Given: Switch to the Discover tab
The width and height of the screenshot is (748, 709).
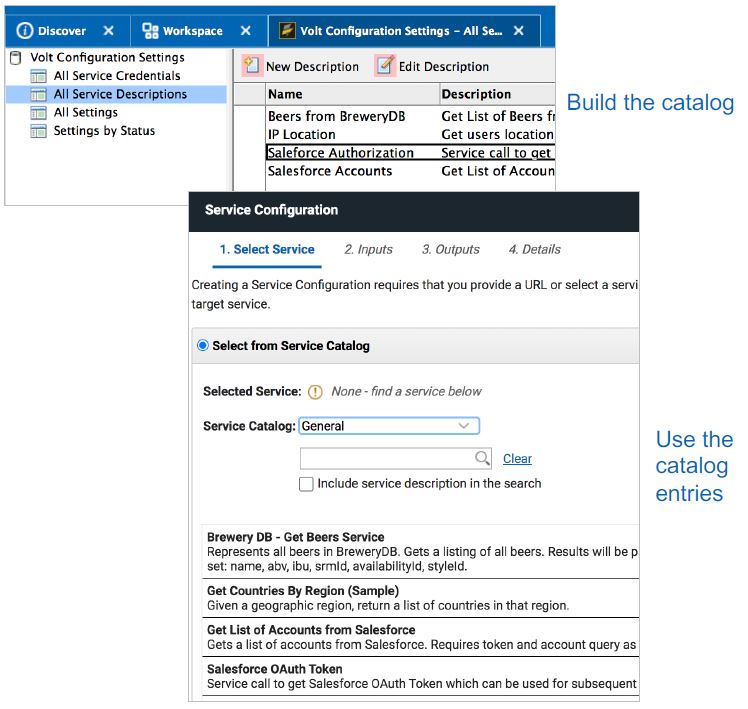Looking at the screenshot, I should point(62,31).
